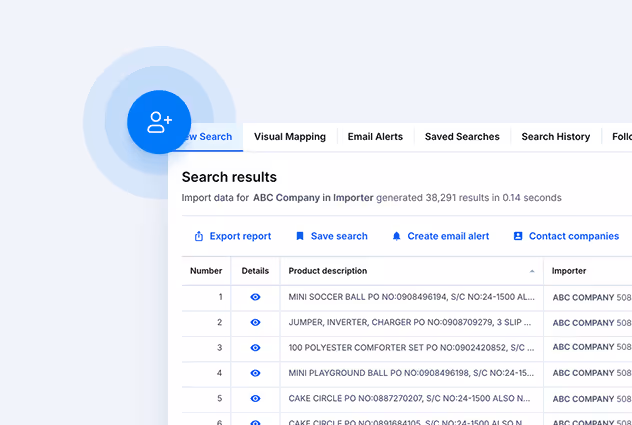Click ABC COMPANY importer in row 3
The width and height of the screenshot is (632, 425).
583,347
